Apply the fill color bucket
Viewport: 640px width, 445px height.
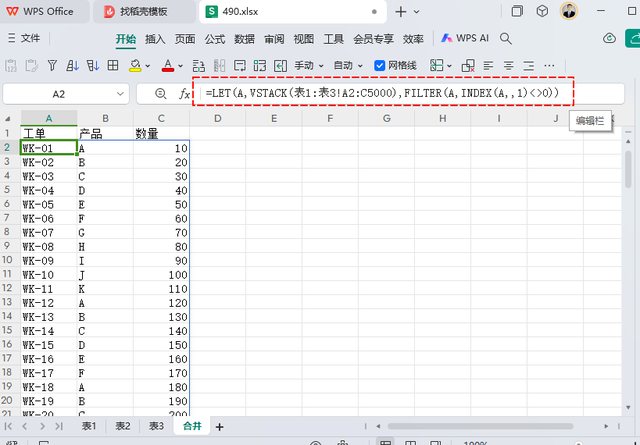(135, 65)
